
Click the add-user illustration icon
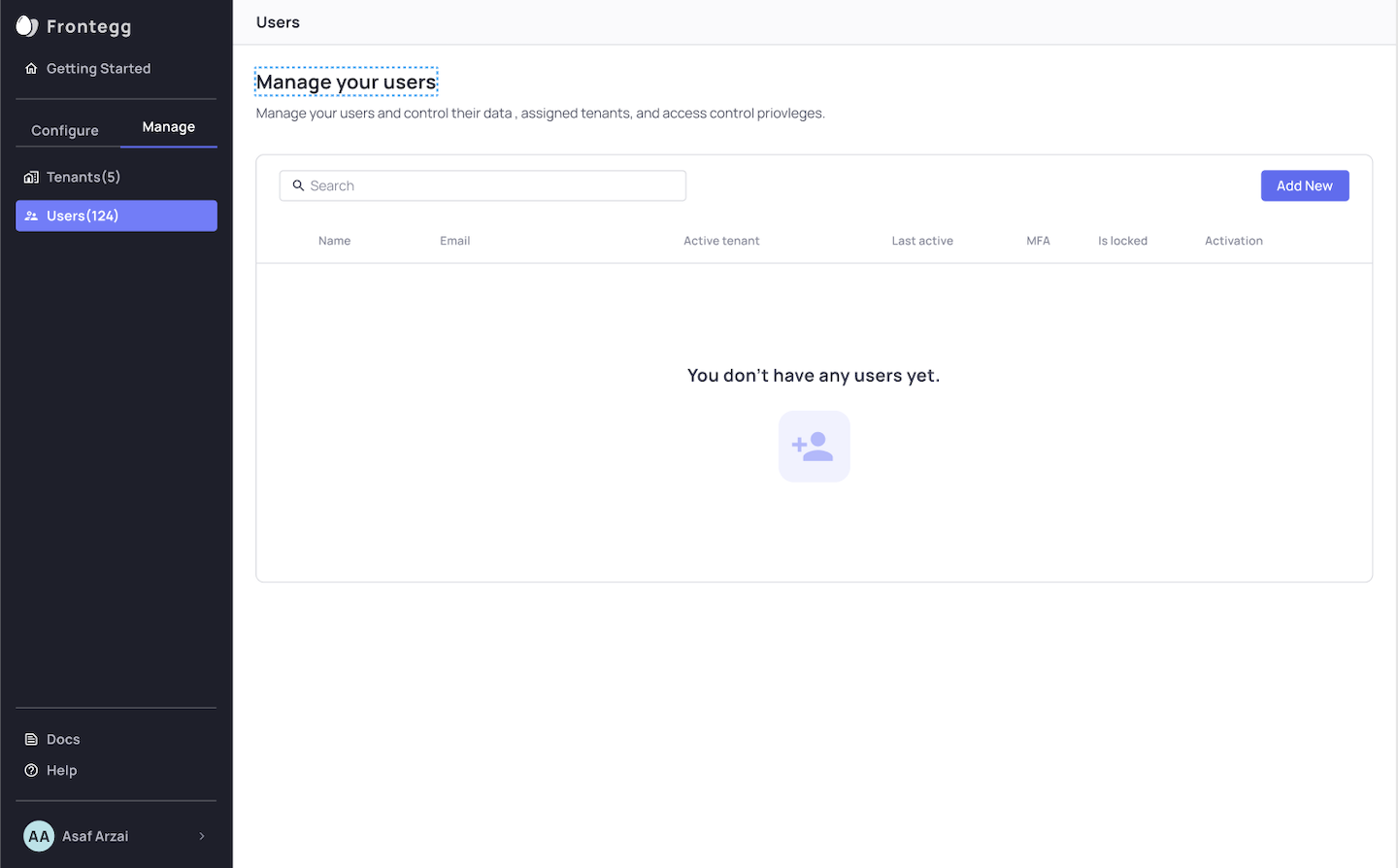814,447
